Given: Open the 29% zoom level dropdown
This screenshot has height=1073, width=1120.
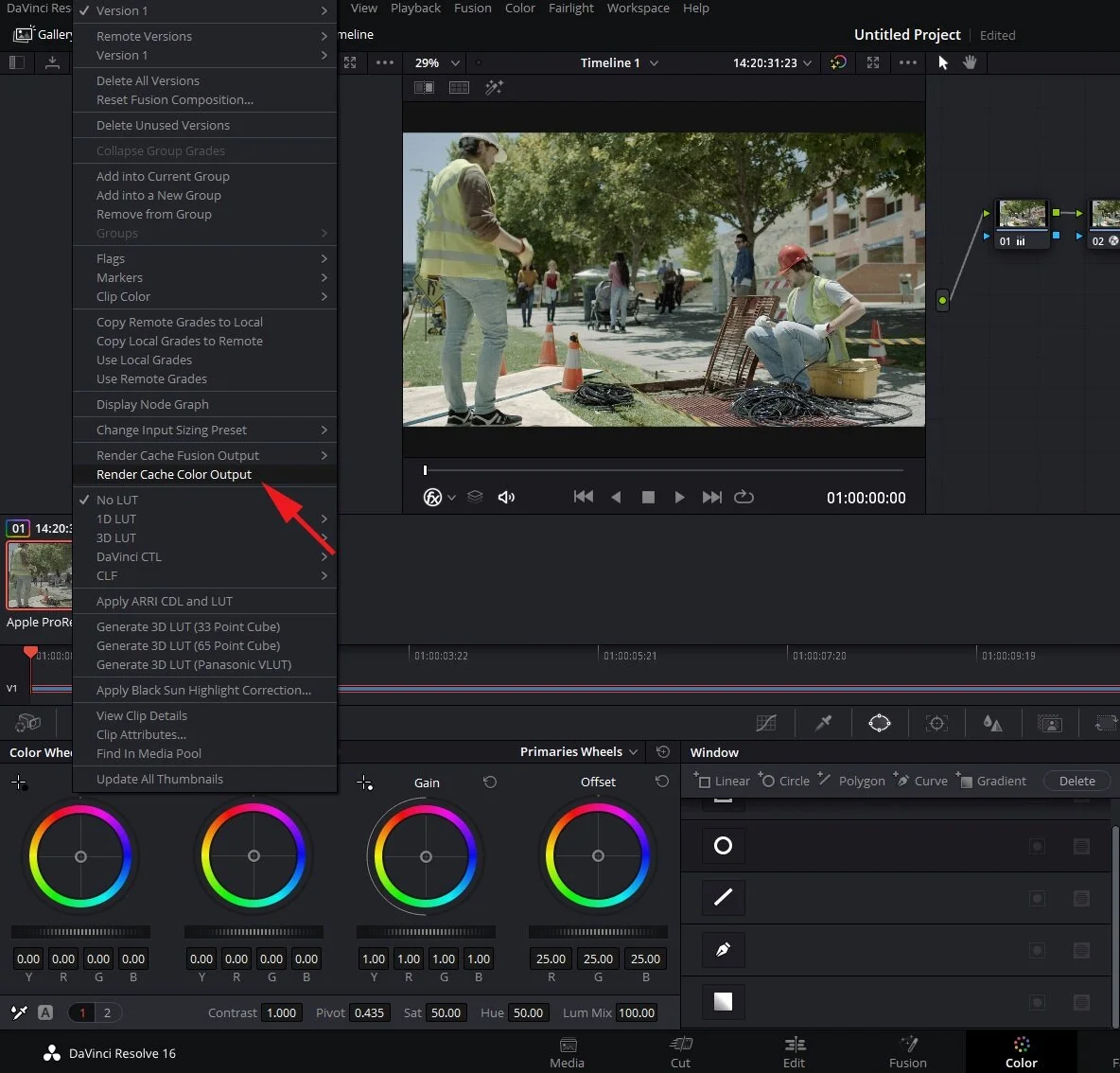Looking at the screenshot, I should click(x=434, y=62).
